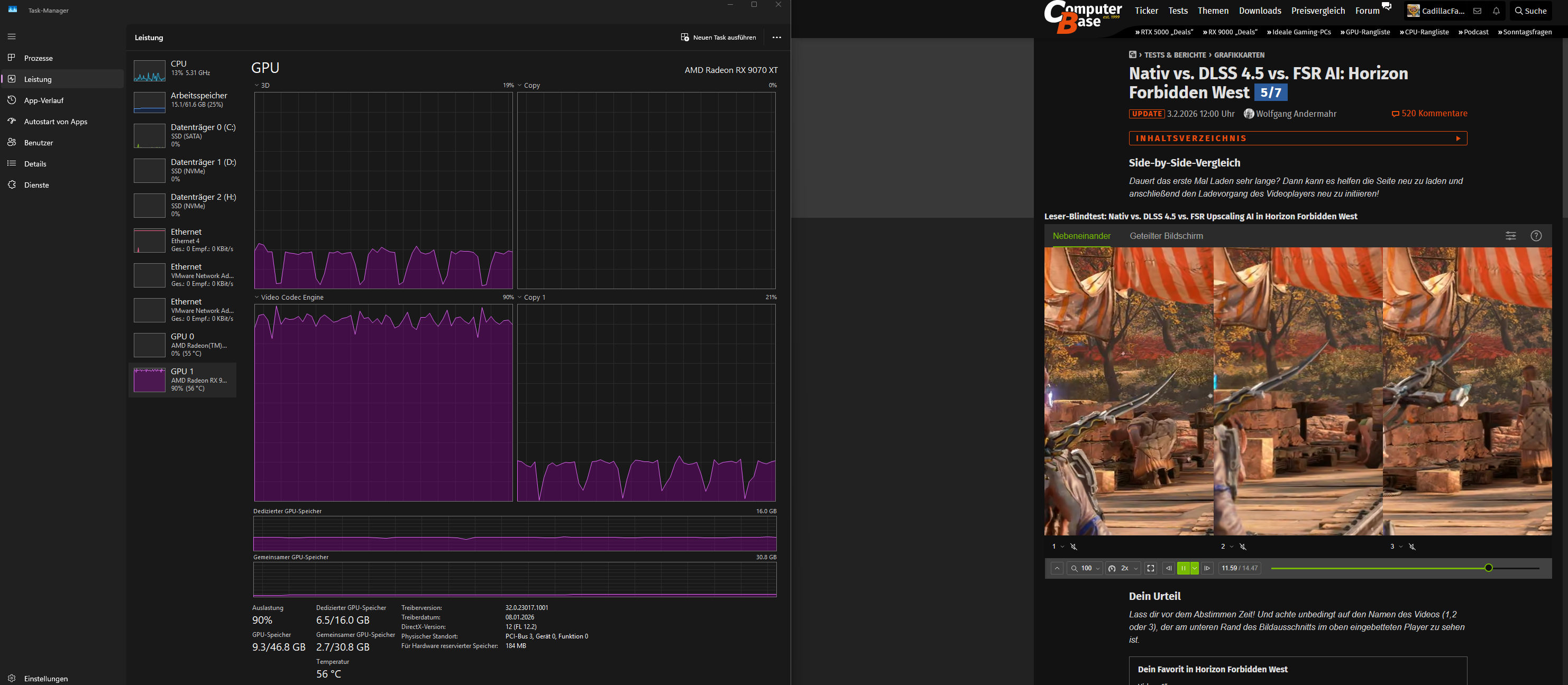Open the video player settings sliders icon
1568x685 pixels.
coord(1511,236)
